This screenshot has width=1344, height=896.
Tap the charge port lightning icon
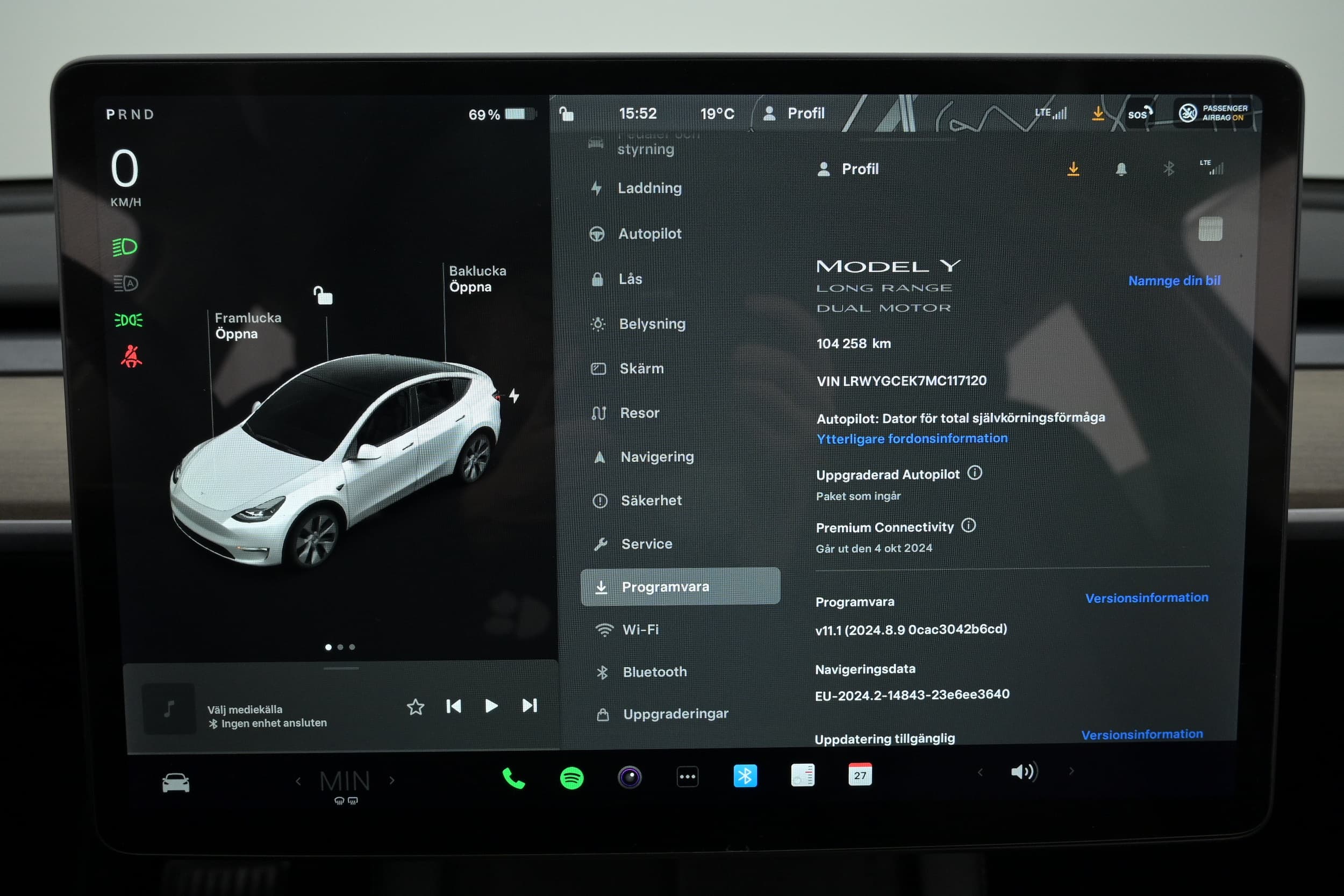[514, 396]
